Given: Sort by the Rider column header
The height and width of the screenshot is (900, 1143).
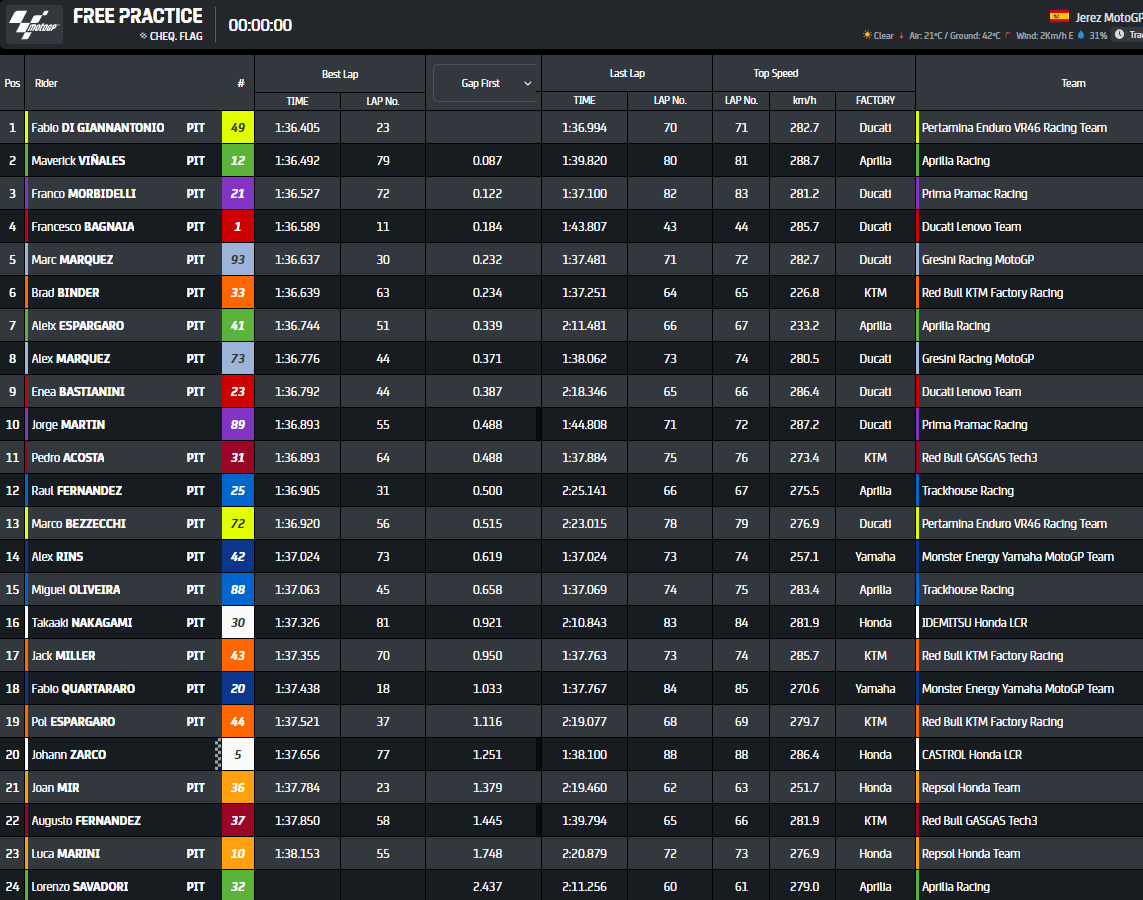Looking at the screenshot, I should pyautogui.click(x=47, y=83).
